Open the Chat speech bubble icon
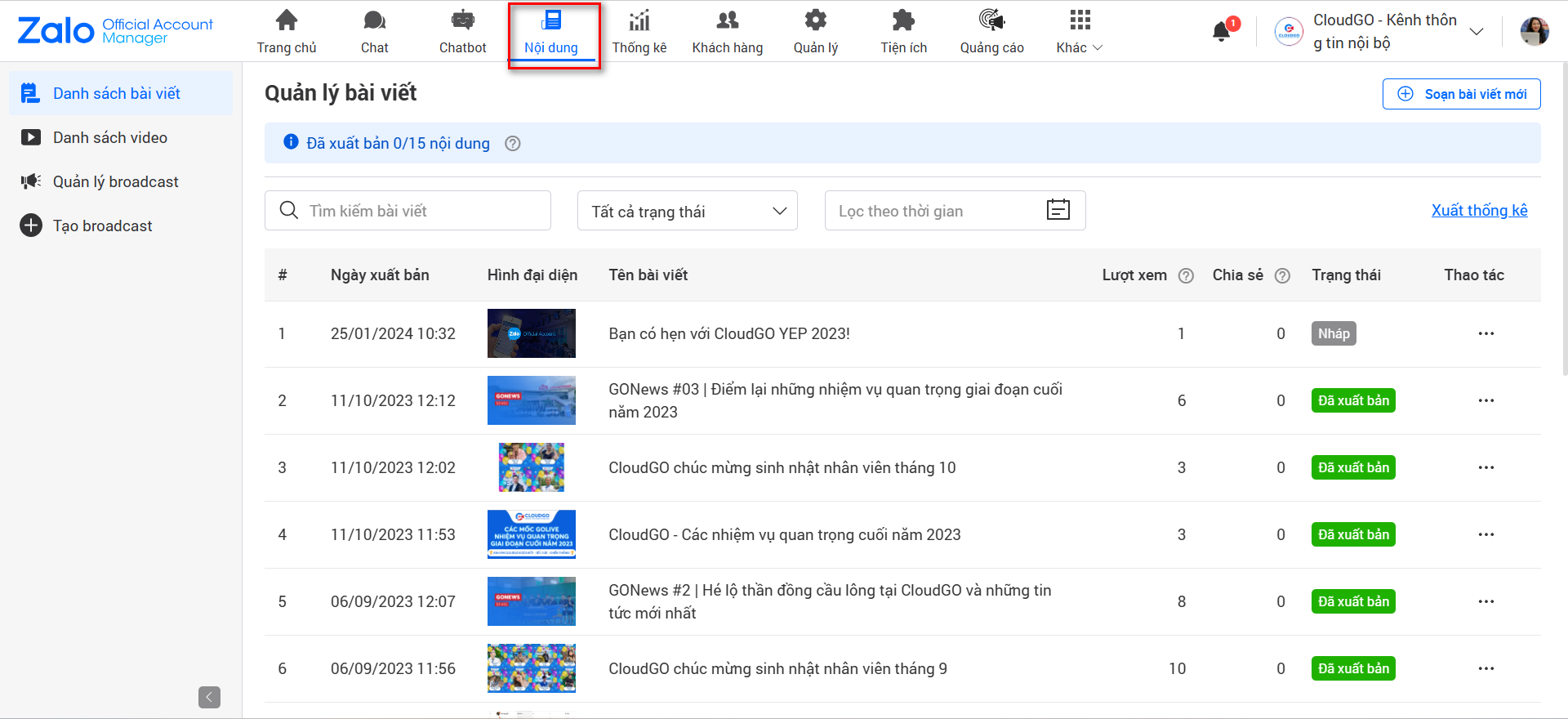 (375, 20)
